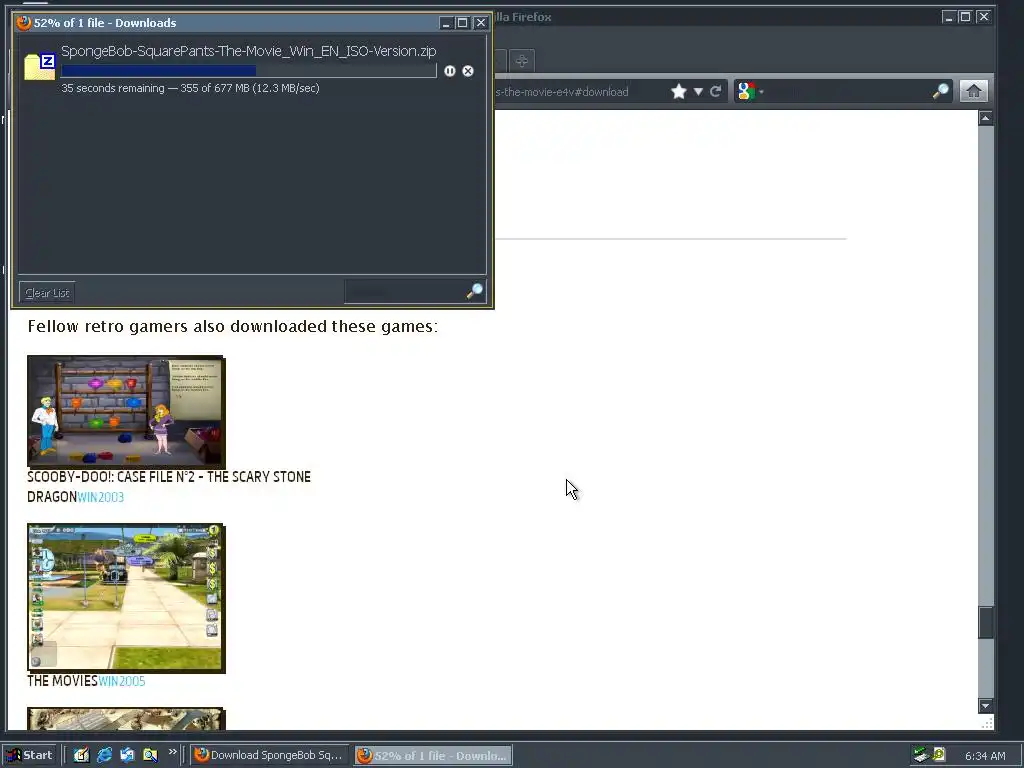Viewport: 1024px width, 768px height.
Task: Go to the Firefox home page
Action: [973, 91]
